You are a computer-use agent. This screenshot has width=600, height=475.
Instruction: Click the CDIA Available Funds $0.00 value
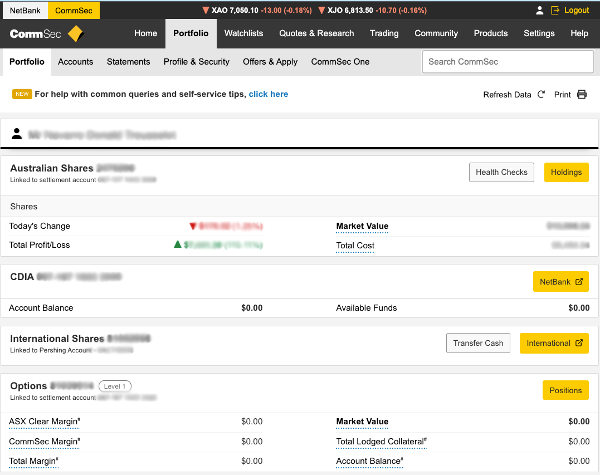click(x=579, y=308)
